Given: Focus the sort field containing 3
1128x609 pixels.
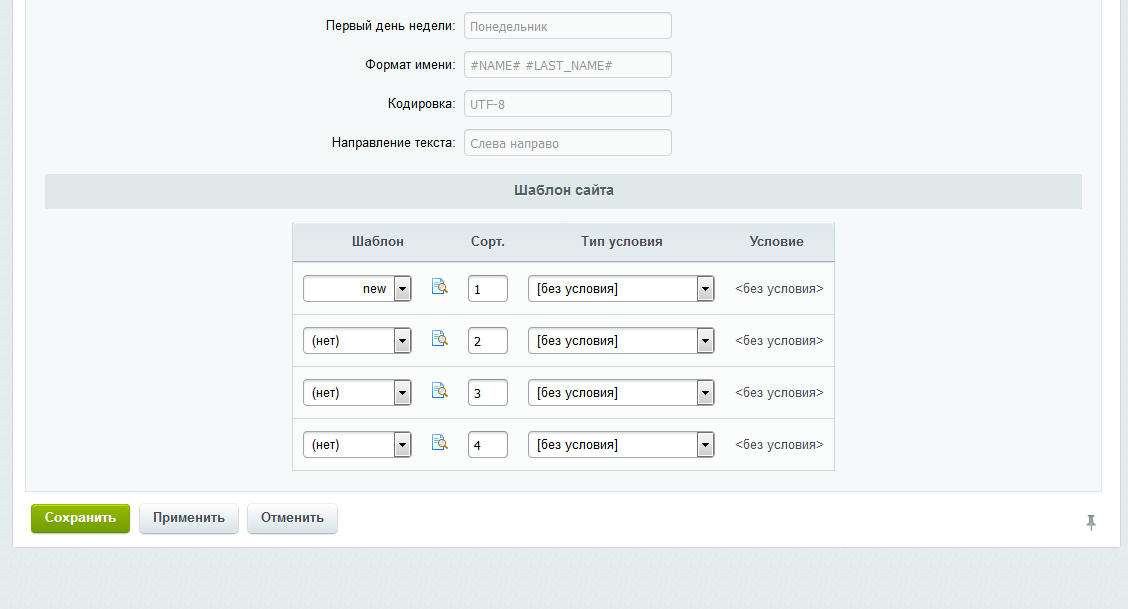Looking at the screenshot, I should point(488,393).
